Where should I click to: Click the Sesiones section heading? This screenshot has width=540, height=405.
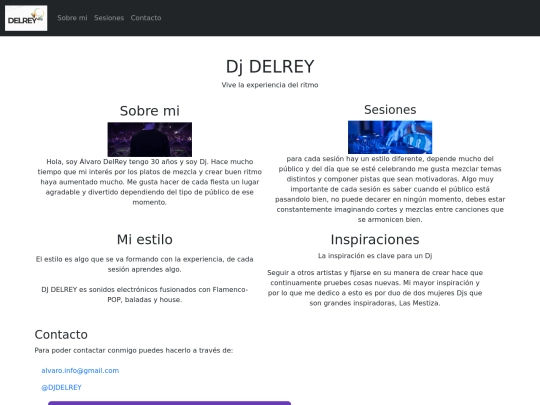coord(390,110)
